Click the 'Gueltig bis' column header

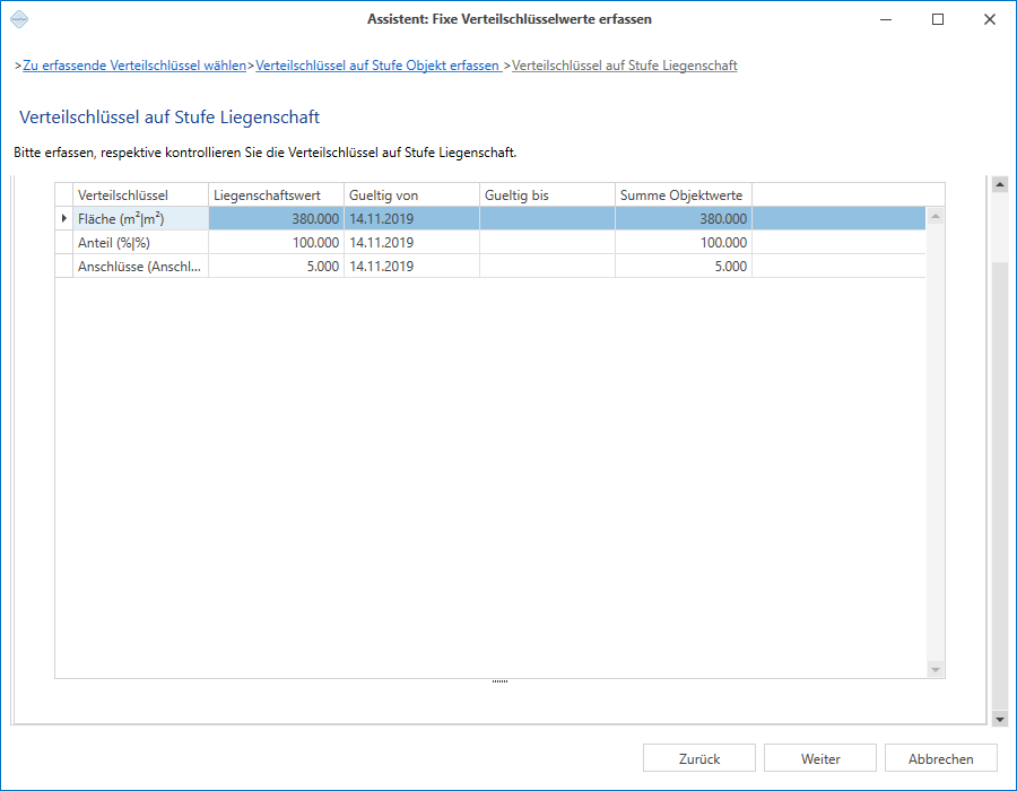point(547,195)
